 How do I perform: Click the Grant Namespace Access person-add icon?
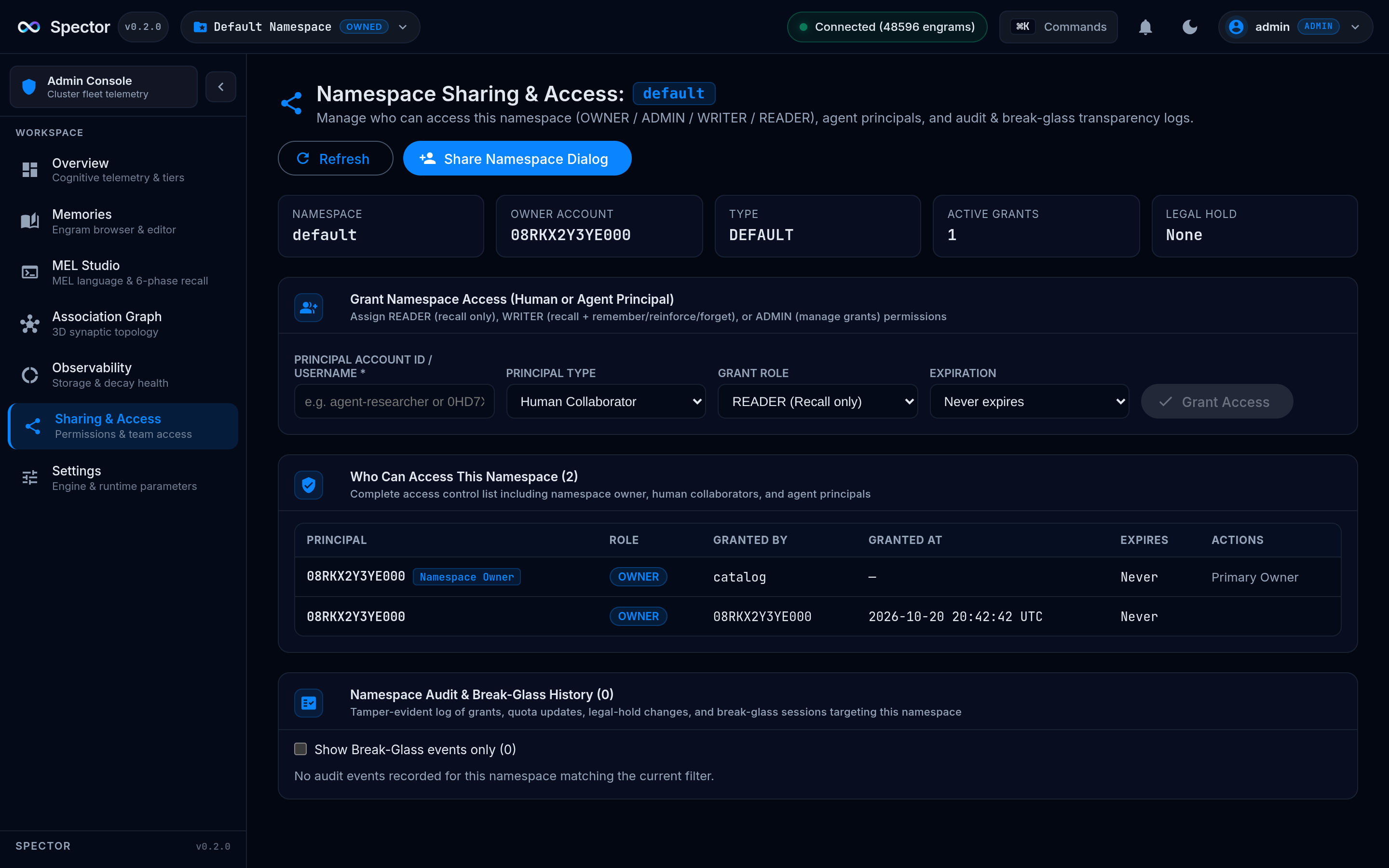click(x=309, y=308)
